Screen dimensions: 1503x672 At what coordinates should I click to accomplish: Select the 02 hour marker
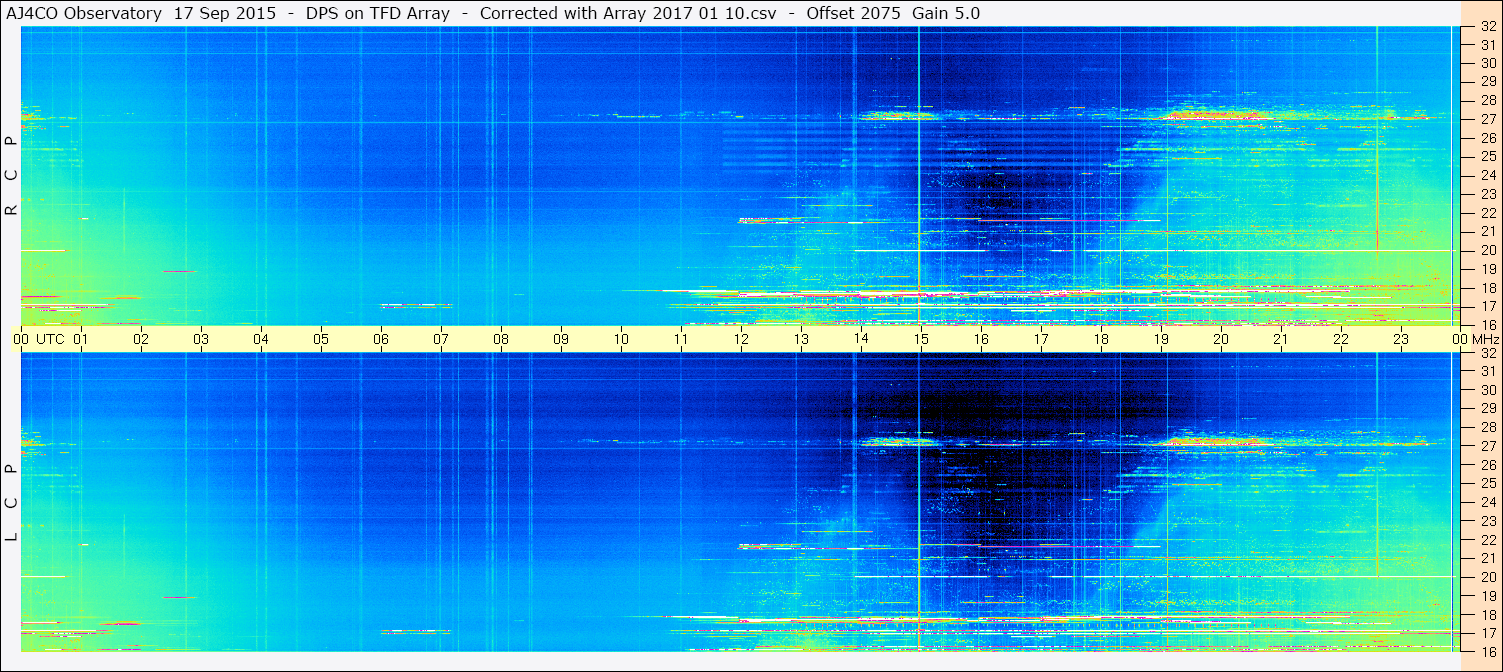tap(141, 339)
